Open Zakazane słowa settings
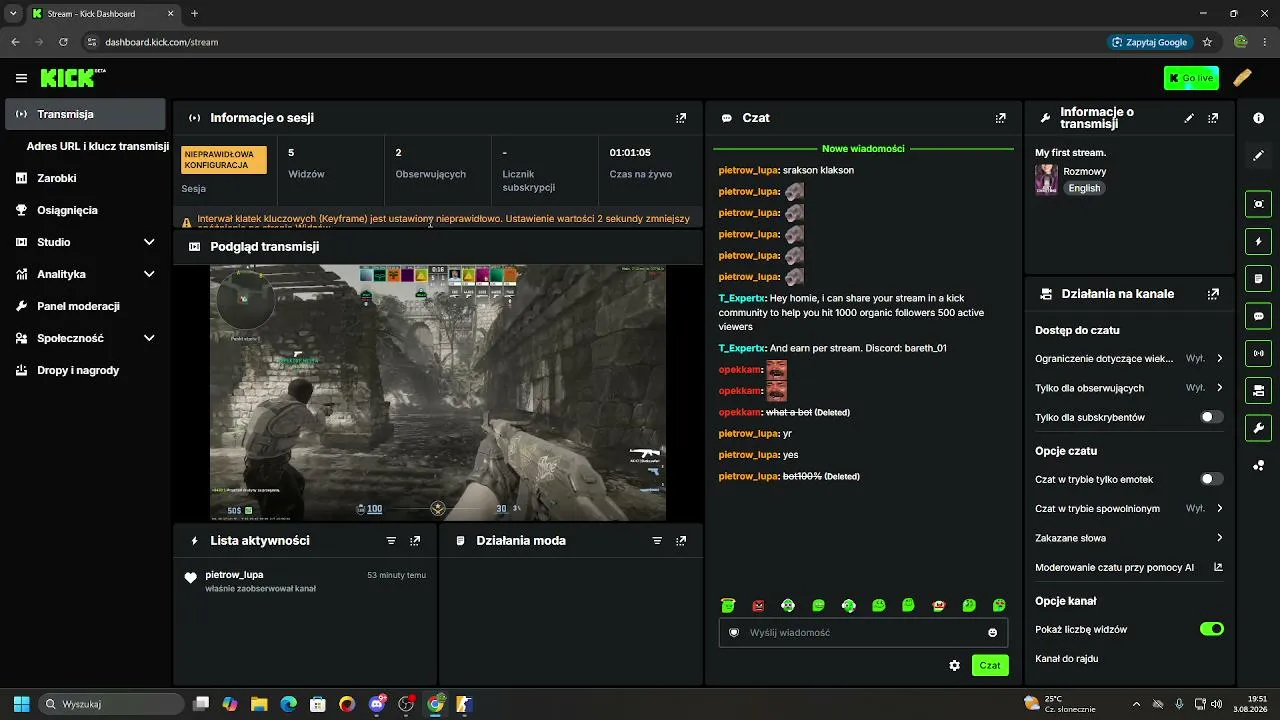 tap(1129, 538)
